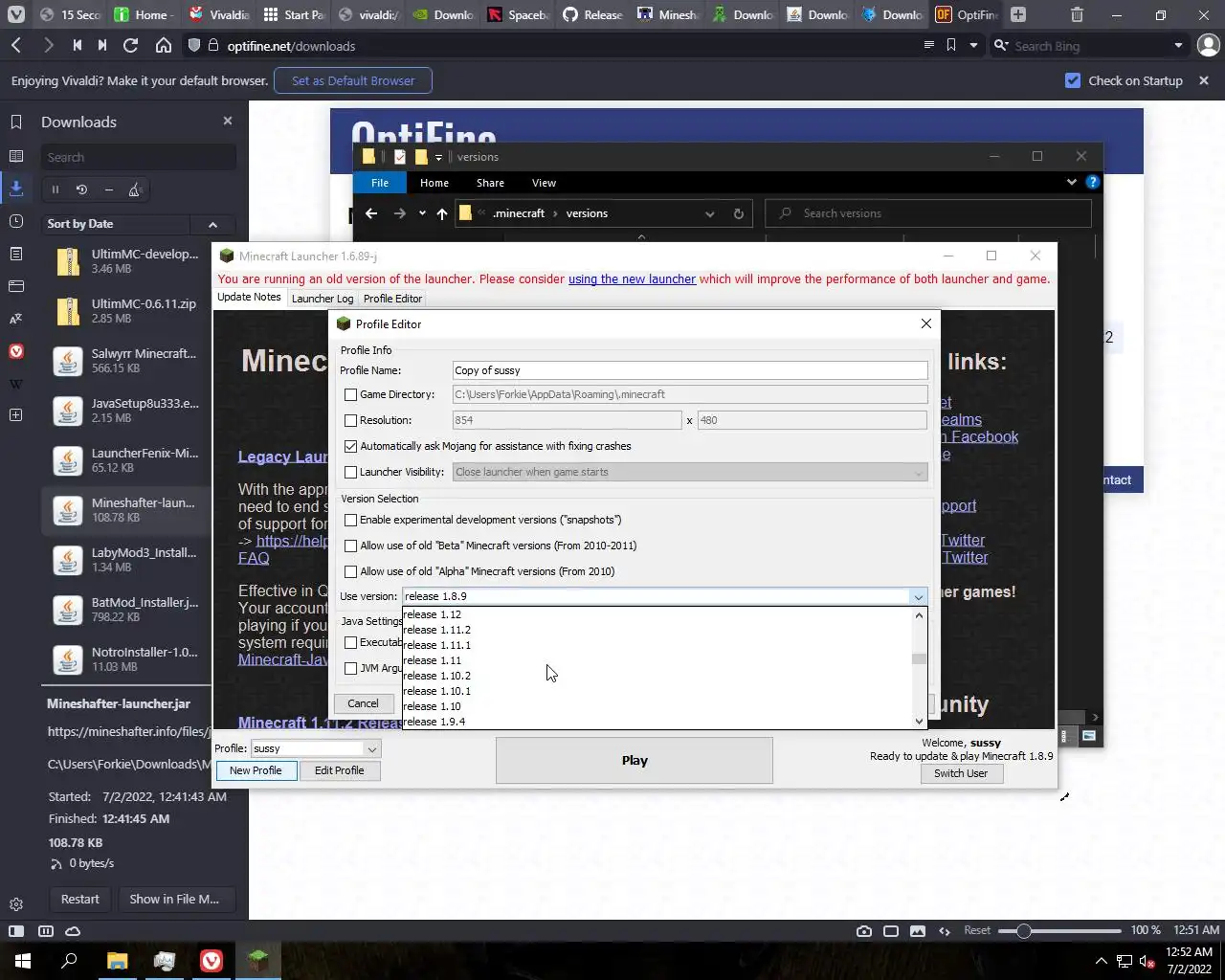This screenshot has height=980, width=1225.
Task: Expand Explorer address path dropdown
Action: [709, 213]
